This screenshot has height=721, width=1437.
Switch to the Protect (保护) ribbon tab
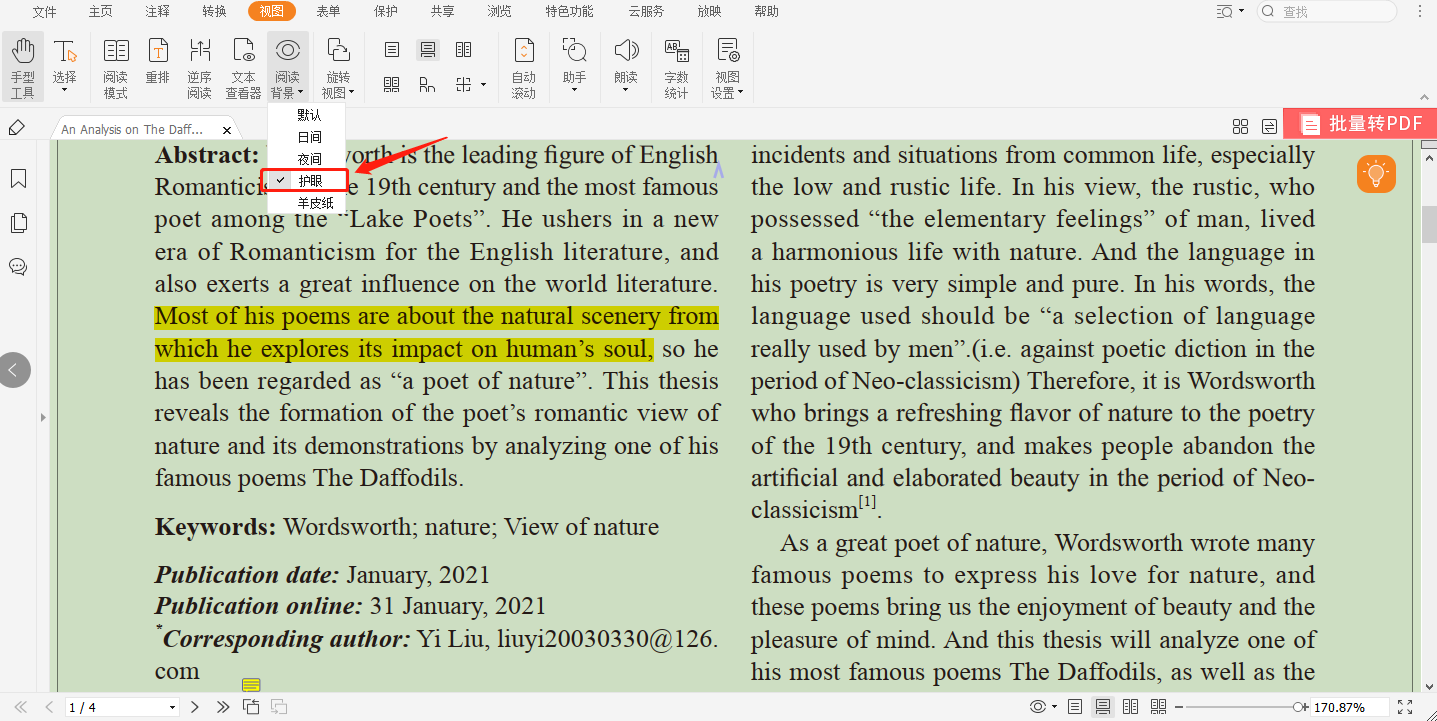[x=385, y=12]
